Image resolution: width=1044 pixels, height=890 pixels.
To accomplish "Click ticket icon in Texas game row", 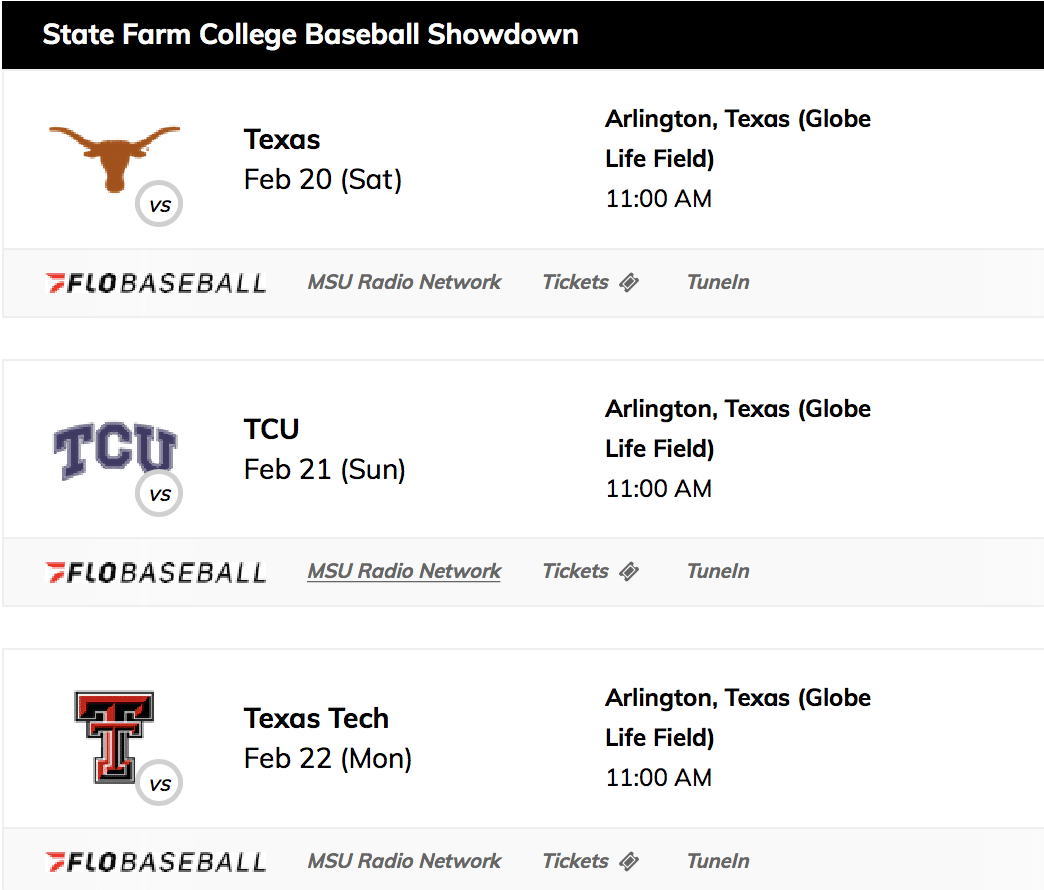I will pos(629,282).
